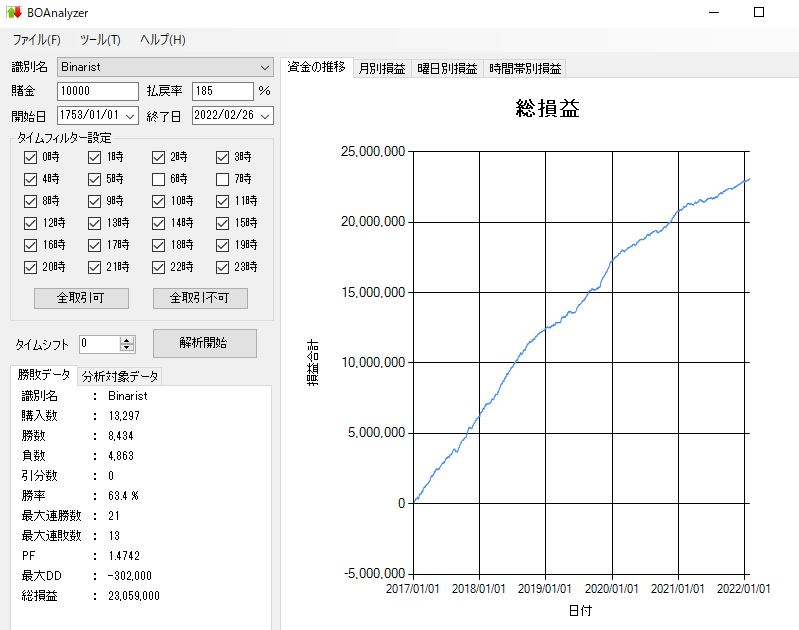The image size is (799, 630).
Task: Increase the タイムシフト value with up arrow
Action: [127, 340]
